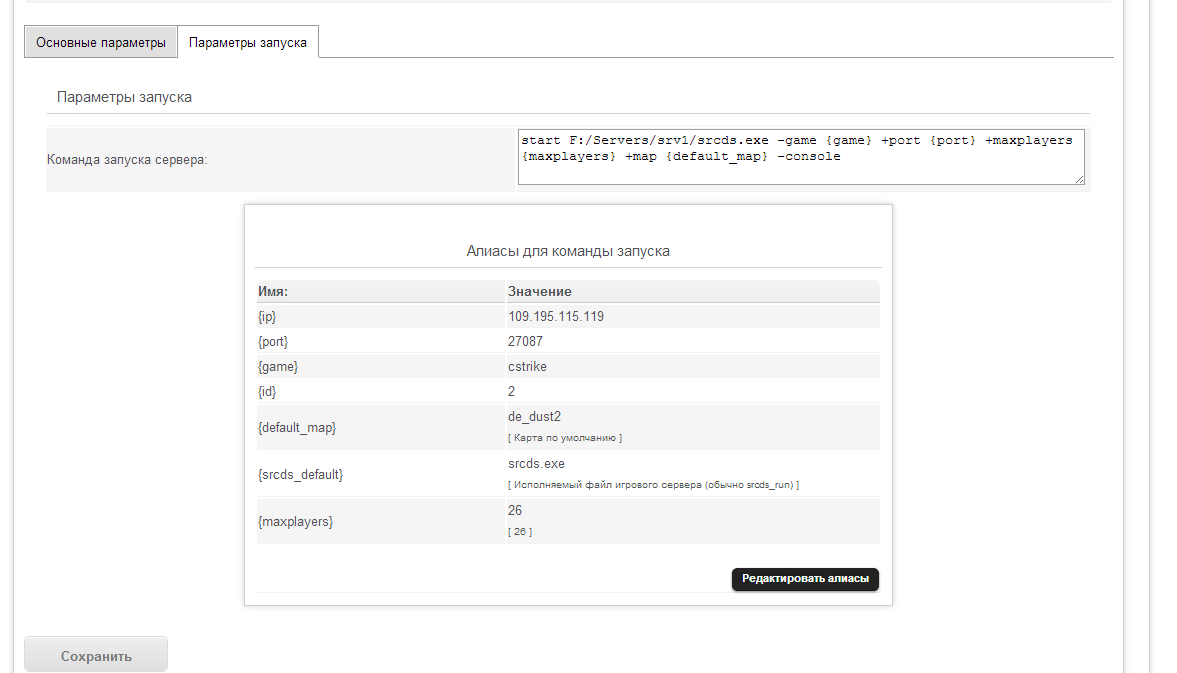This screenshot has height=673, width=1177.
Task: Switch to the Основные параметры tab
Action: click(101, 43)
